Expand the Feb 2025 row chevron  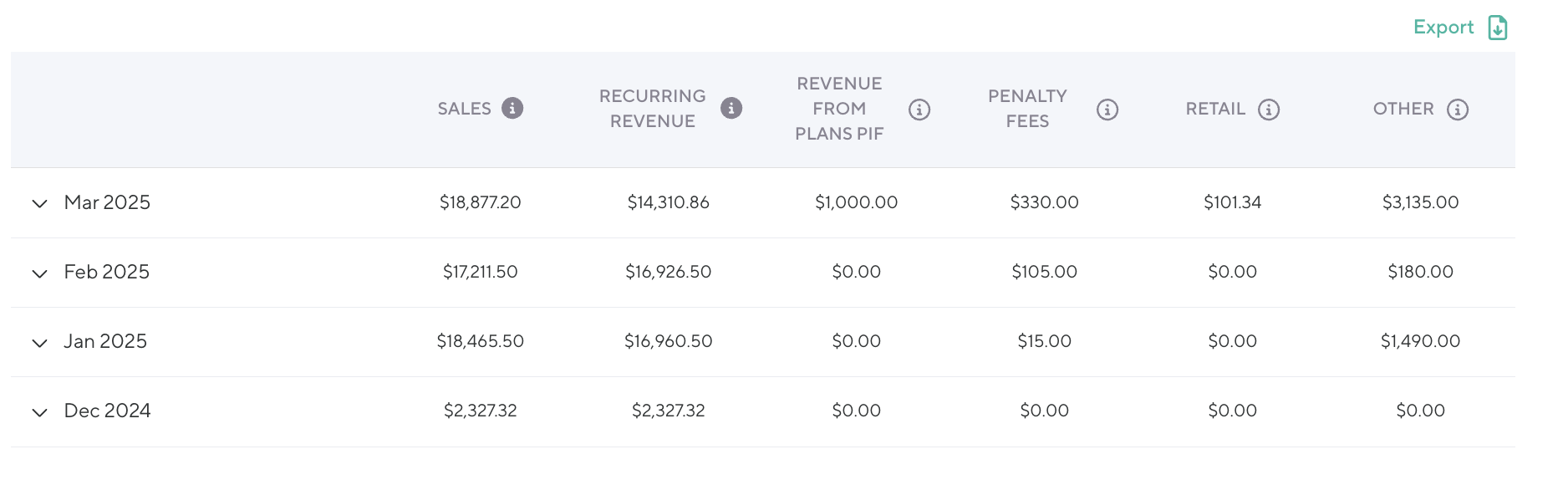(x=39, y=273)
